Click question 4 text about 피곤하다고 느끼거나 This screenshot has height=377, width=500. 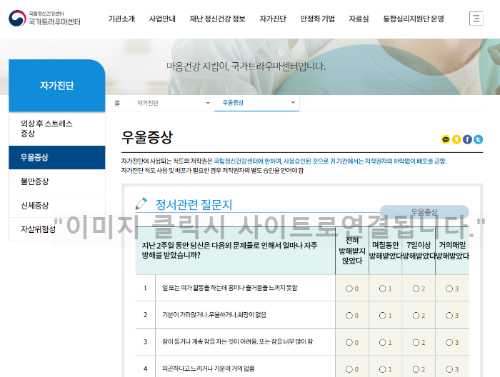coord(208,369)
